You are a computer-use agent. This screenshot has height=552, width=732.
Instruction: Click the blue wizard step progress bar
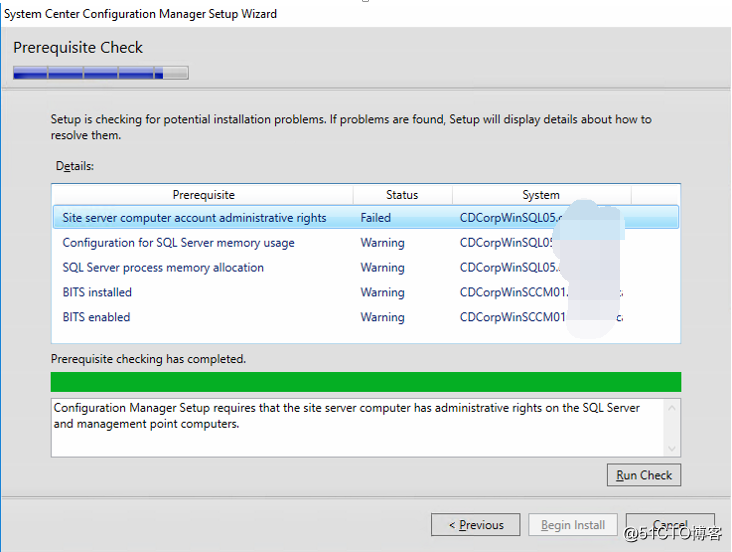[x=101, y=73]
